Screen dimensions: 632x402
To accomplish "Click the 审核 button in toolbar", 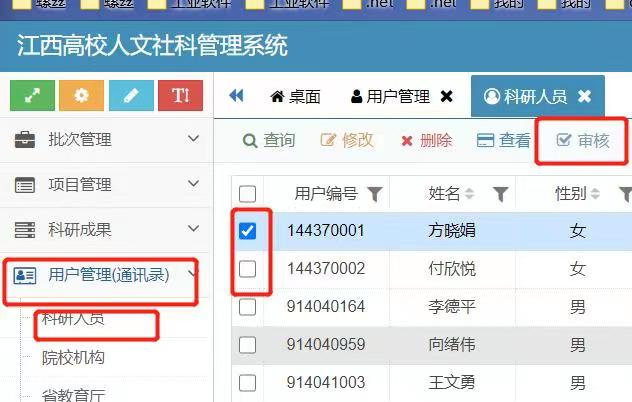I will point(581,141).
